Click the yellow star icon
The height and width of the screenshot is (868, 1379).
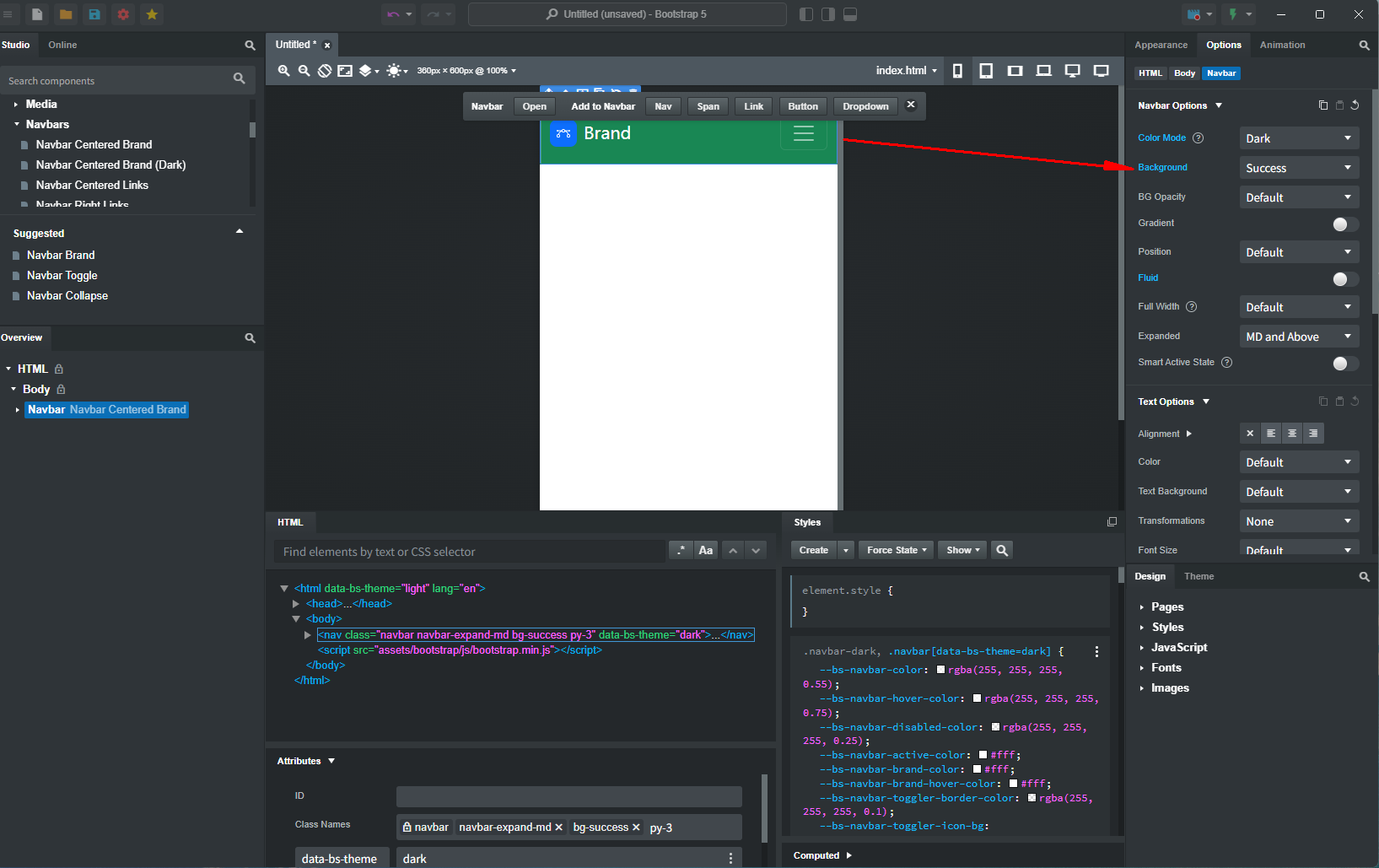coord(152,14)
